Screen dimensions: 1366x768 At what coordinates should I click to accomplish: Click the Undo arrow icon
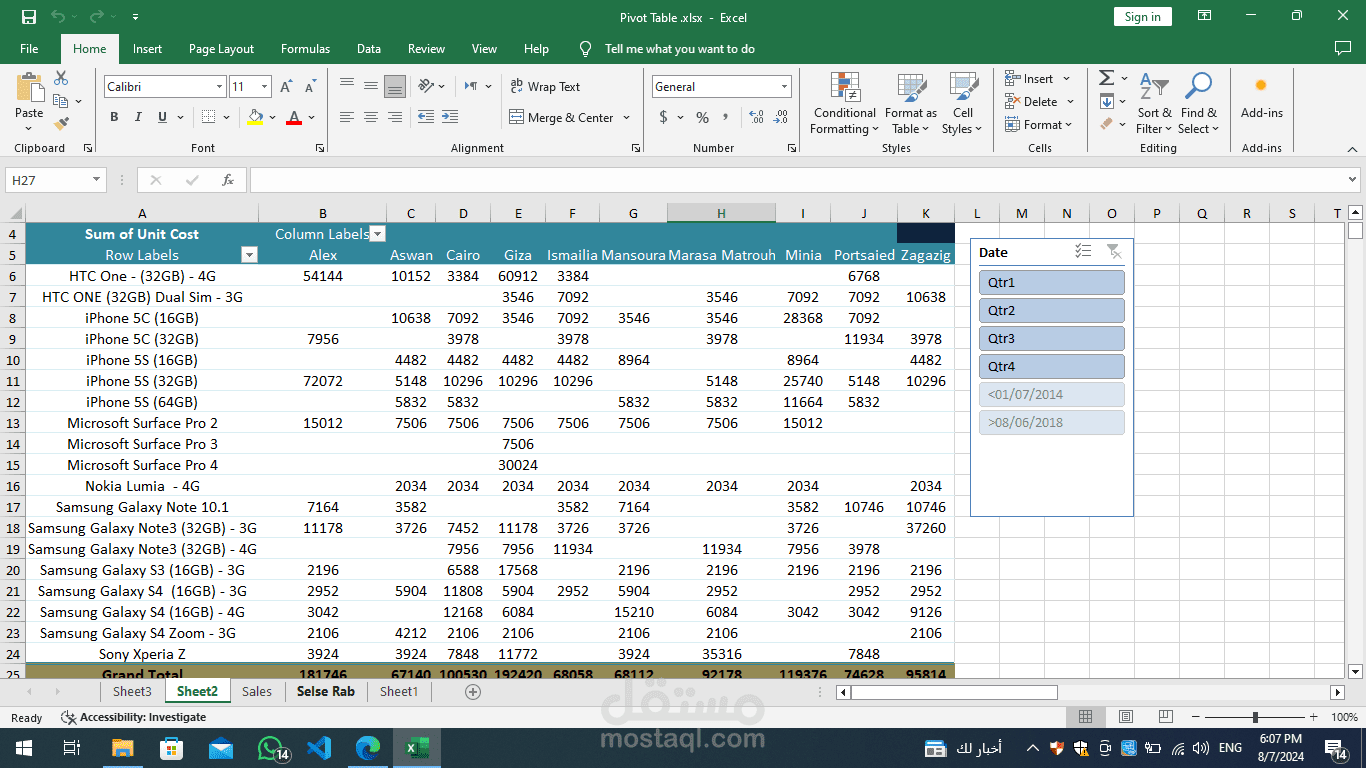point(58,17)
